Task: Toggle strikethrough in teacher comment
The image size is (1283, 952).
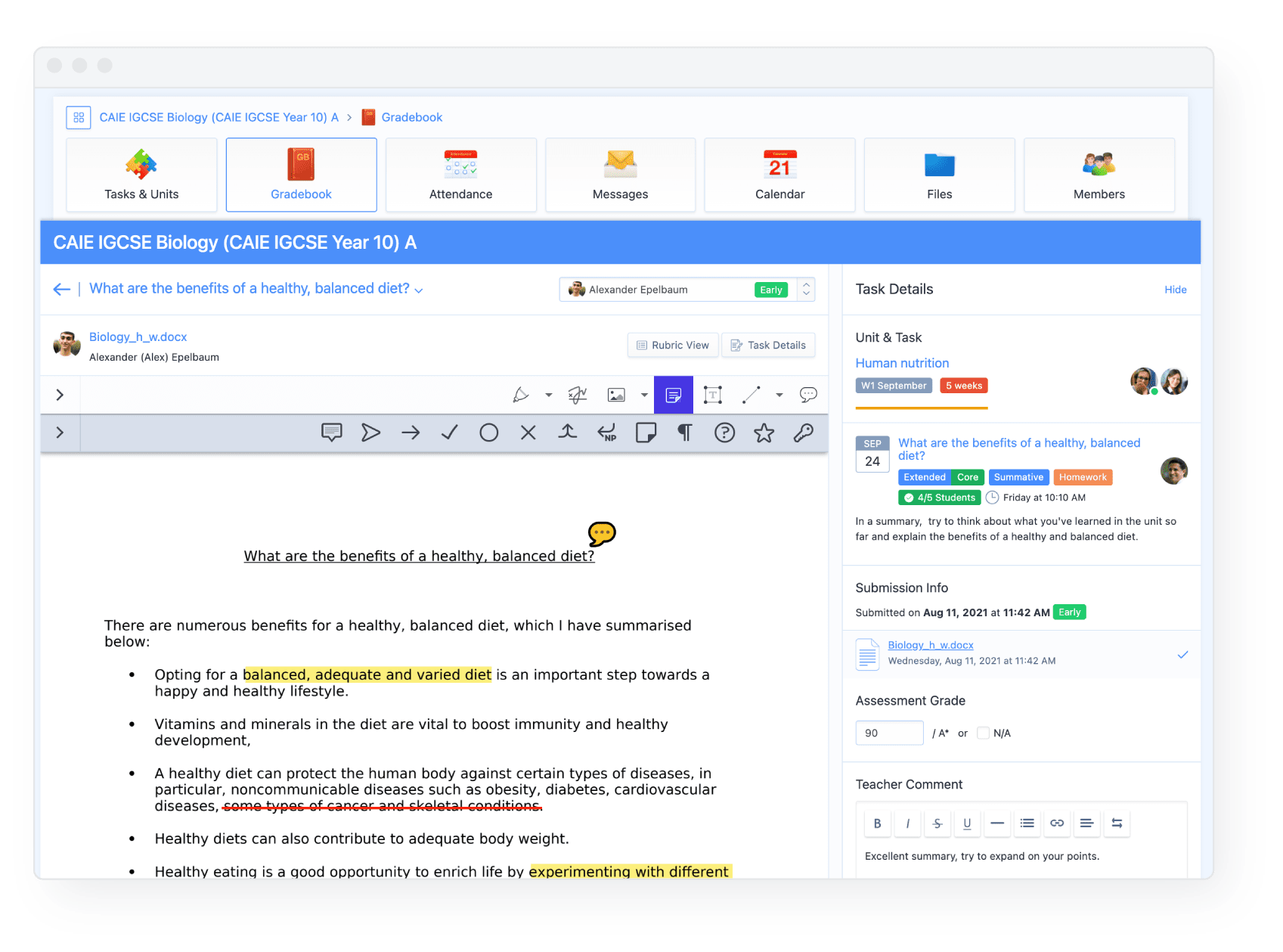Action: [937, 823]
